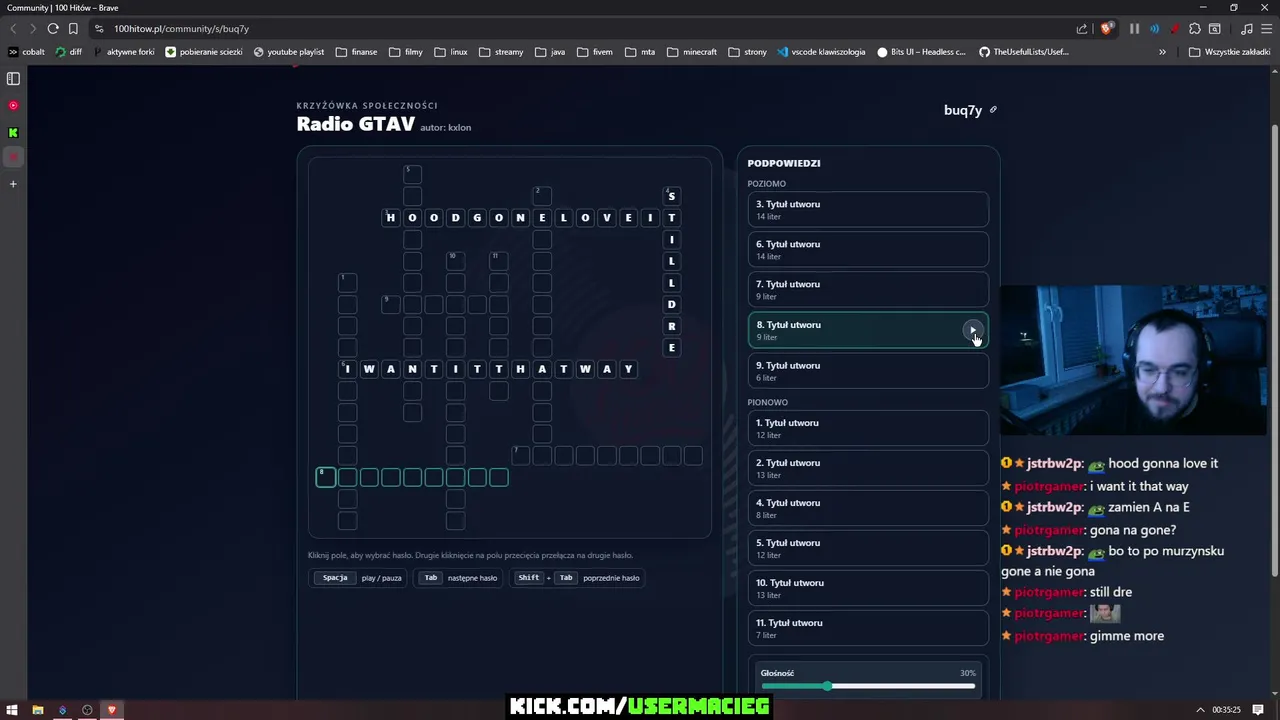
Task: Click the red dot icon in the sidebar
Action: tap(13, 157)
